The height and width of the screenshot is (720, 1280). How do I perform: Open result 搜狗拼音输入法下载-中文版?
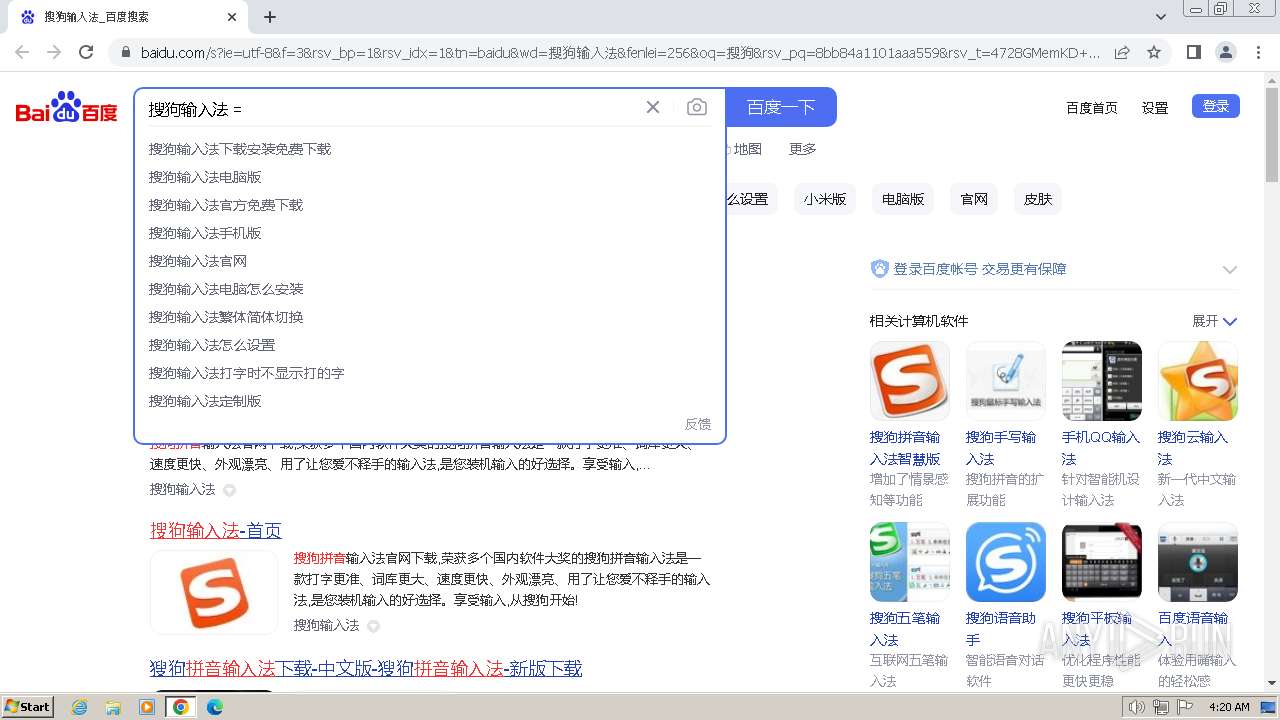click(x=366, y=668)
